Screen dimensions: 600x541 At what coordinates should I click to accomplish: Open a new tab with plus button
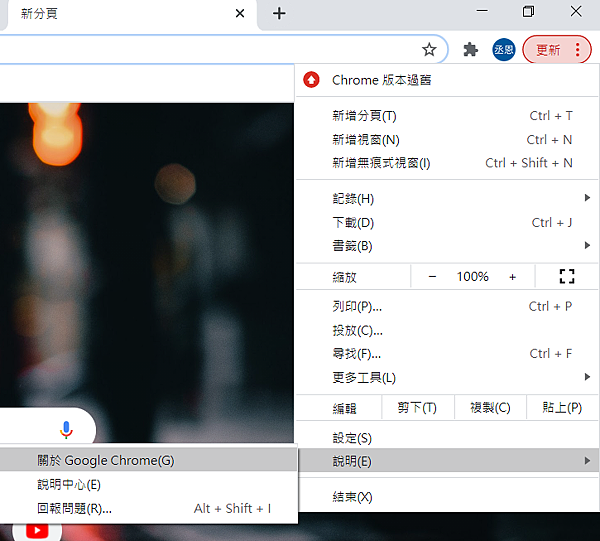click(x=279, y=13)
